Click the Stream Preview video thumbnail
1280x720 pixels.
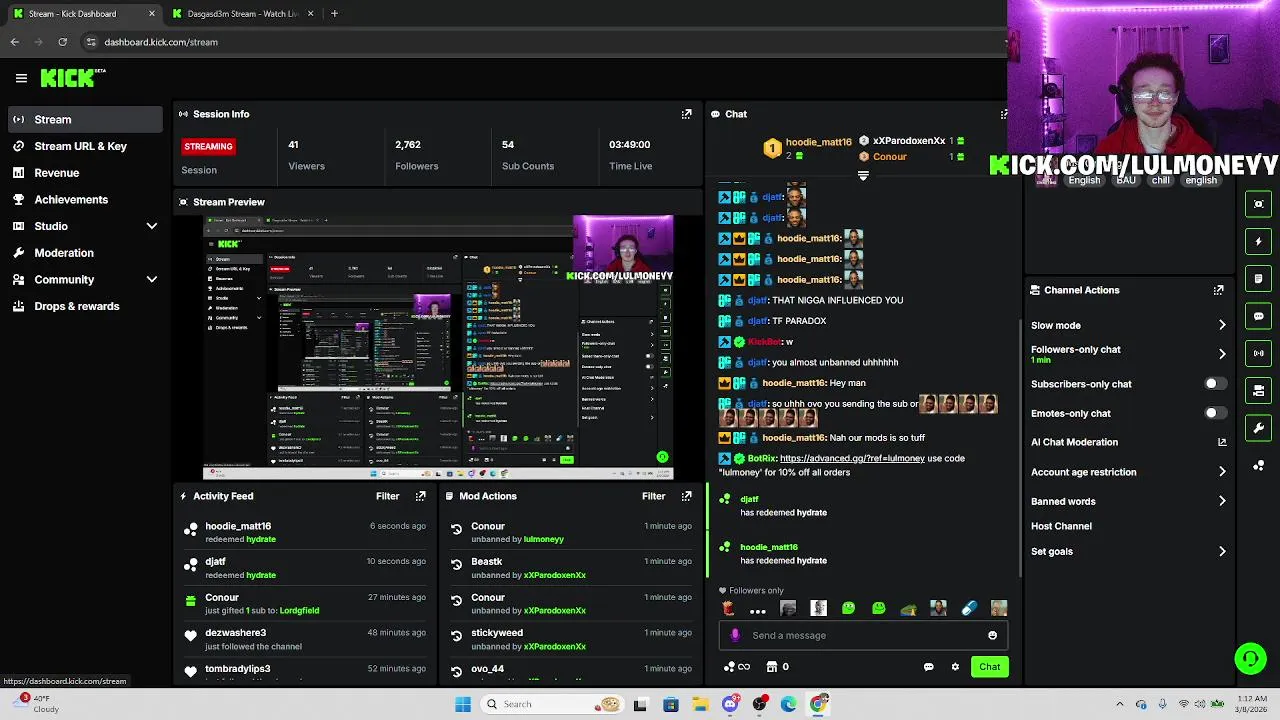tap(438, 347)
